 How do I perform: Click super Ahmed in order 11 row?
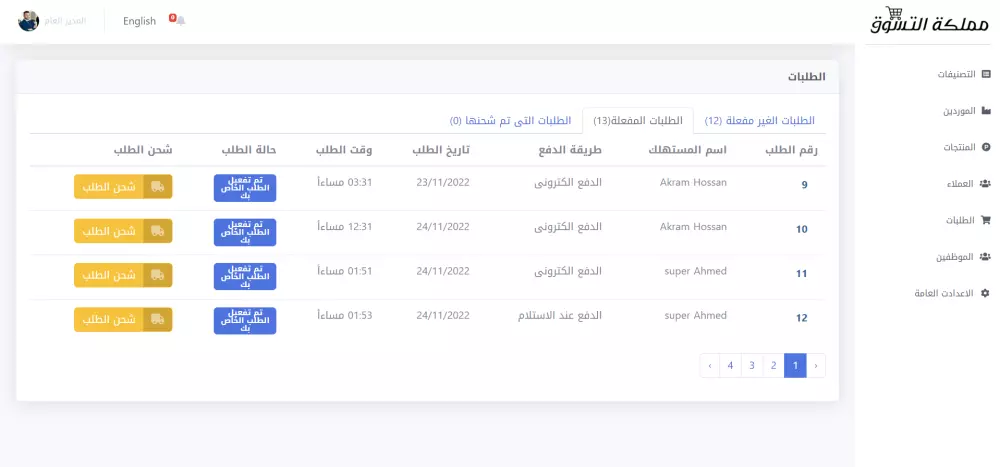point(695,271)
